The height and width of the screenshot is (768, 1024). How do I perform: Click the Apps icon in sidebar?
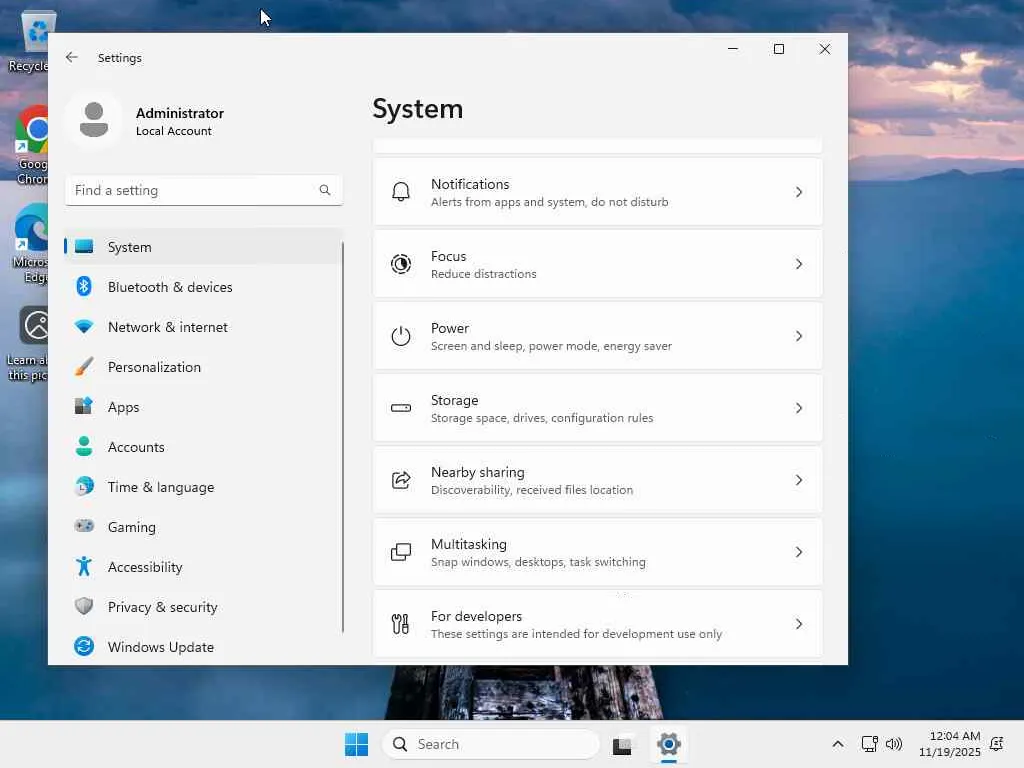(x=84, y=406)
